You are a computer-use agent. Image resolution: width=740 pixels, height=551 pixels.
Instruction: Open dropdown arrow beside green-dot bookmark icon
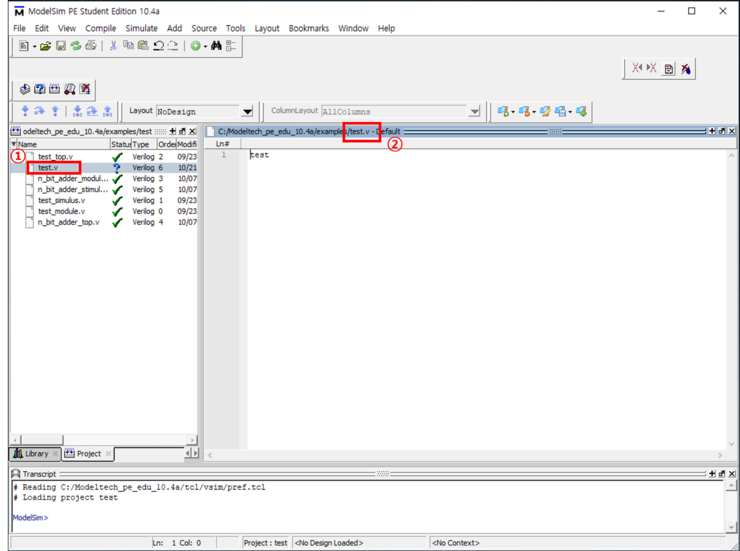513,112
